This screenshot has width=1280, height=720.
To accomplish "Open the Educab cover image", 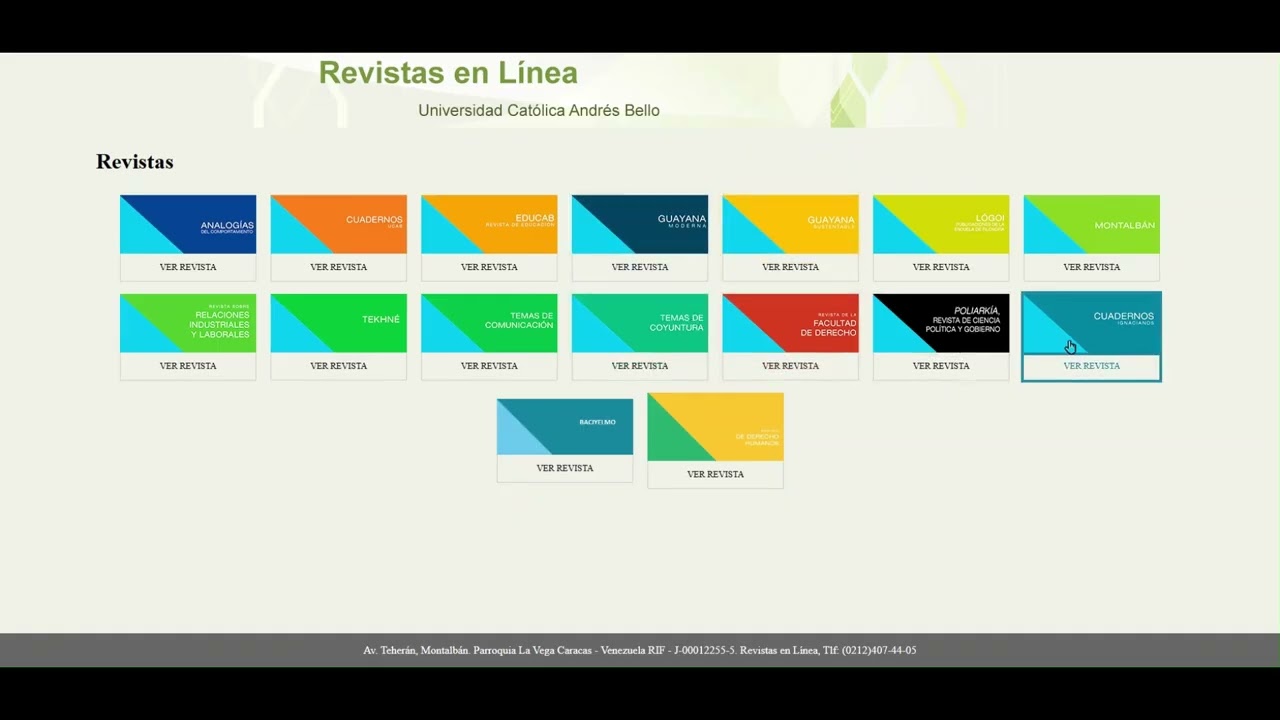I will tap(489, 224).
